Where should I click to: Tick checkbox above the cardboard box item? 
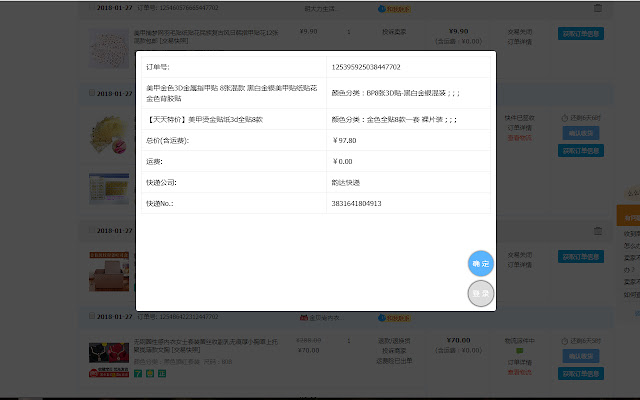(92, 230)
